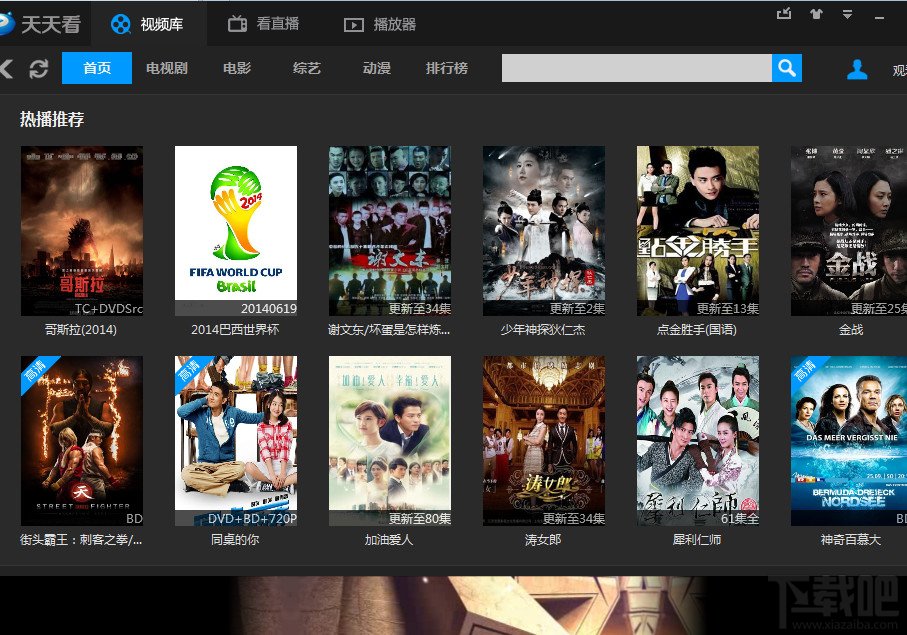The width and height of the screenshot is (907, 635).
Task: Expand the title bar dropdown menu arrow
Action: point(847,14)
